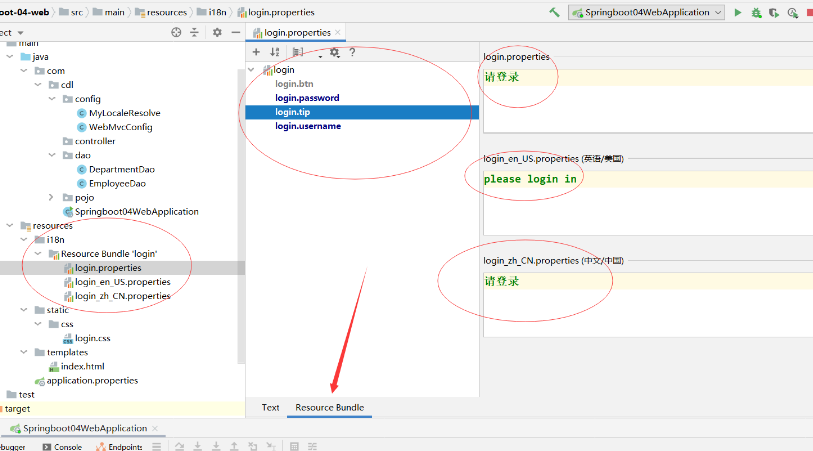Click the locate file crosshair icon
This screenshot has width=813, height=451.
click(176, 32)
